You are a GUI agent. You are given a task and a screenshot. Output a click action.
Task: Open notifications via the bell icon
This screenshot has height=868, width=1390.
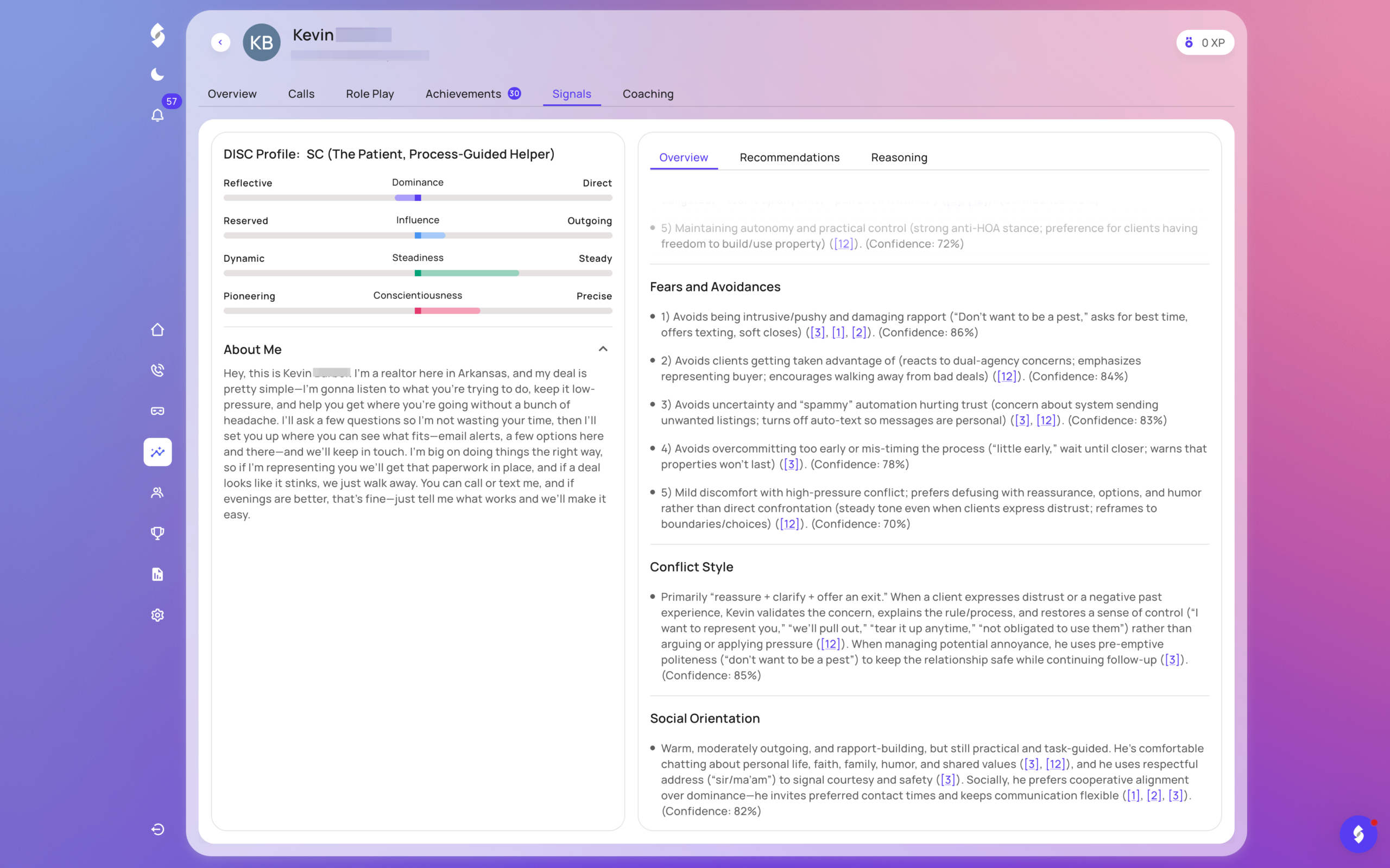(x=157, y=116)
